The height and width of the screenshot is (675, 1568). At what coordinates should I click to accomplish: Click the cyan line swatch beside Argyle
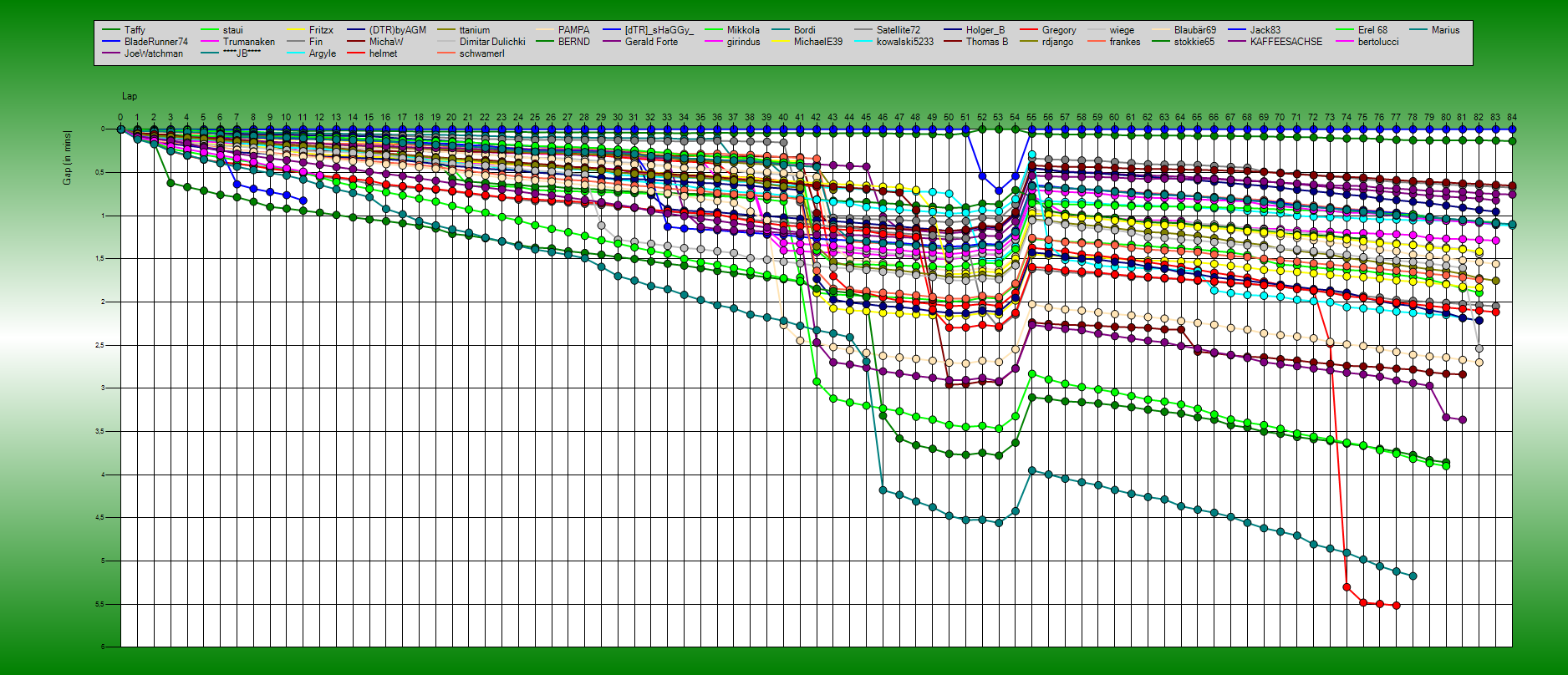point(296,53)
